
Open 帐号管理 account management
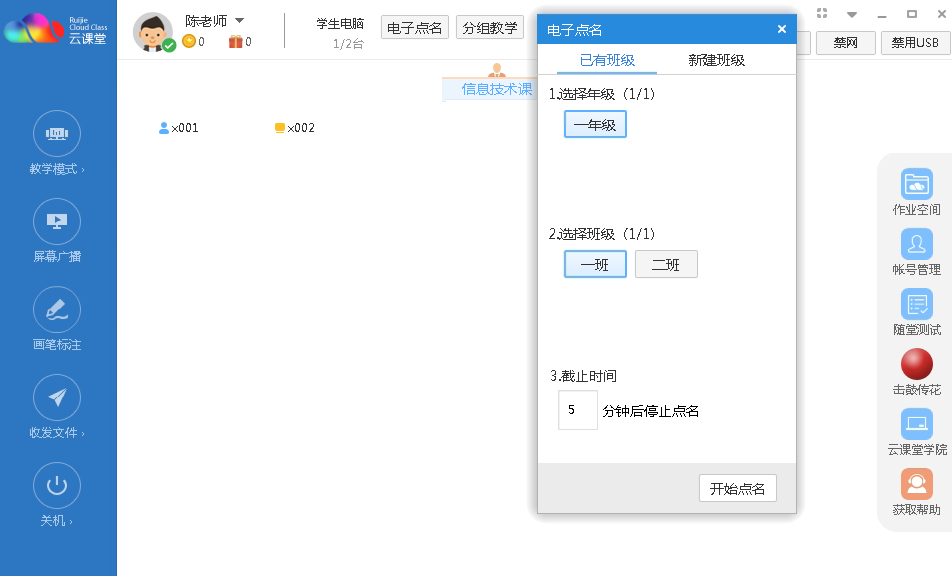[x=916, y=244]
